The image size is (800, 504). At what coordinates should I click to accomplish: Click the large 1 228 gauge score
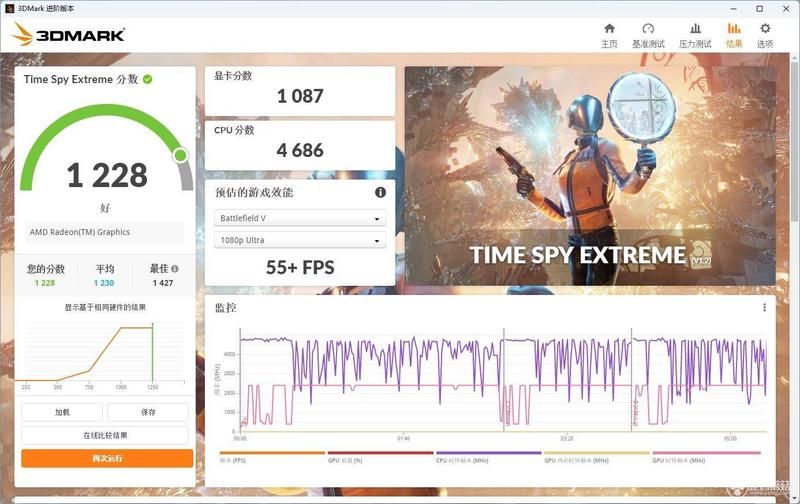coord(107,175)
